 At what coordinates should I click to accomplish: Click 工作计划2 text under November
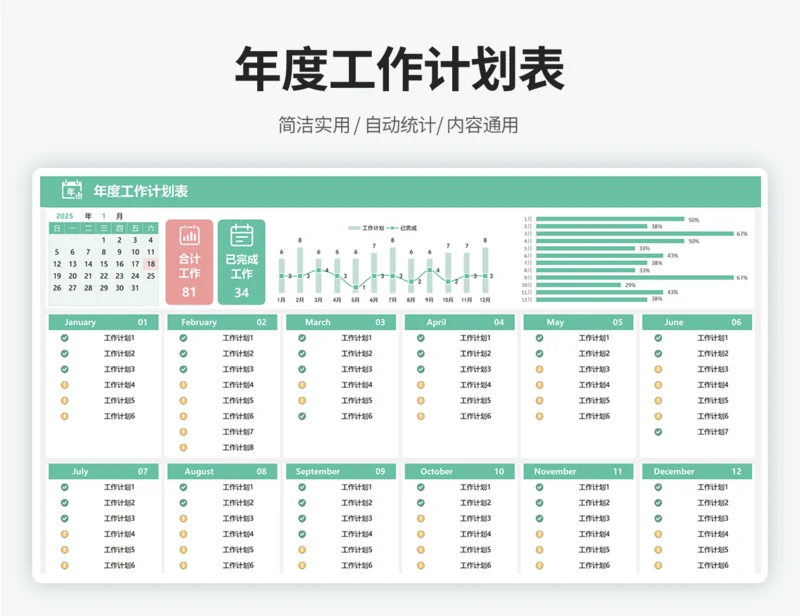pos(594,503)
